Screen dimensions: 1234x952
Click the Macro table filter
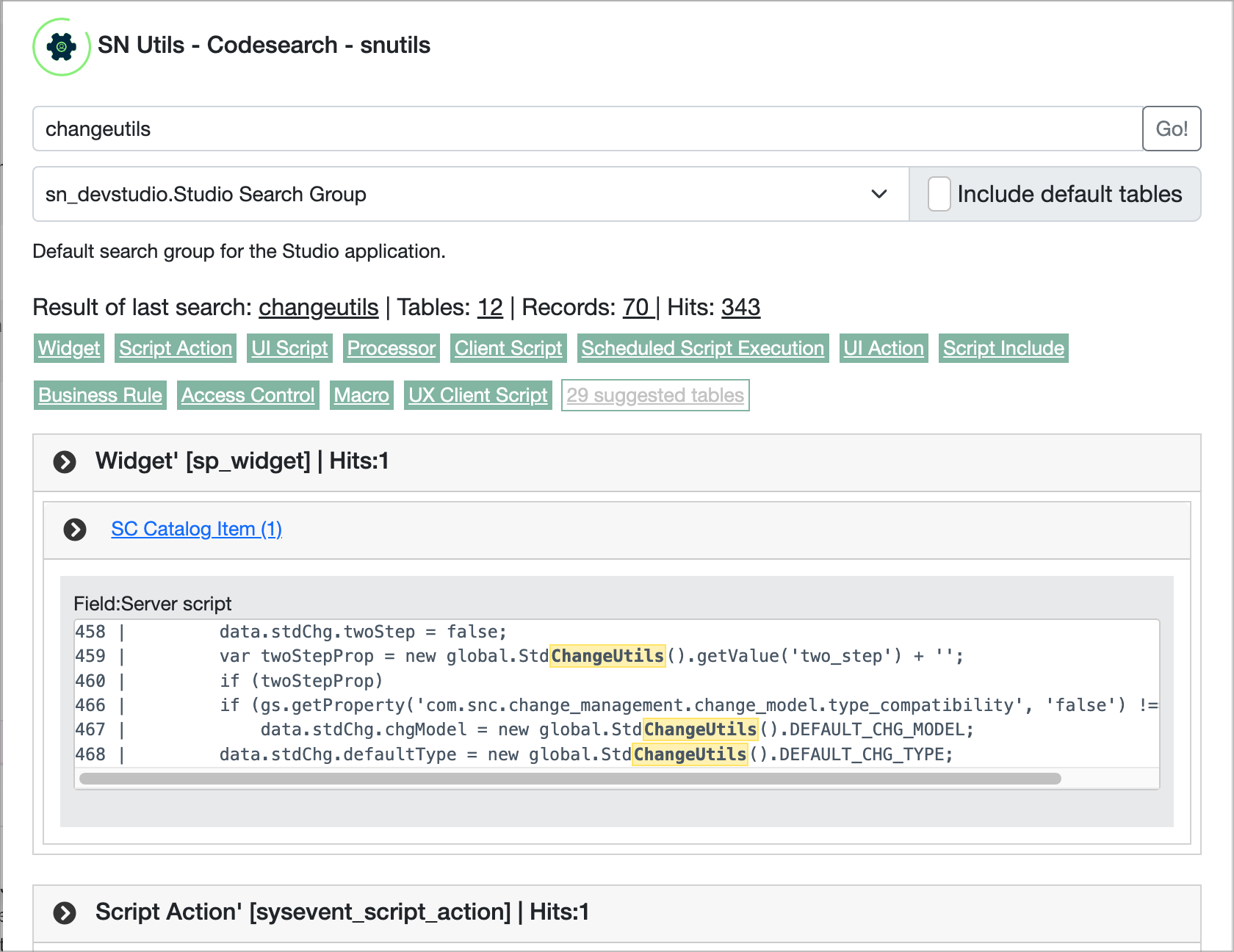point(361,394)
